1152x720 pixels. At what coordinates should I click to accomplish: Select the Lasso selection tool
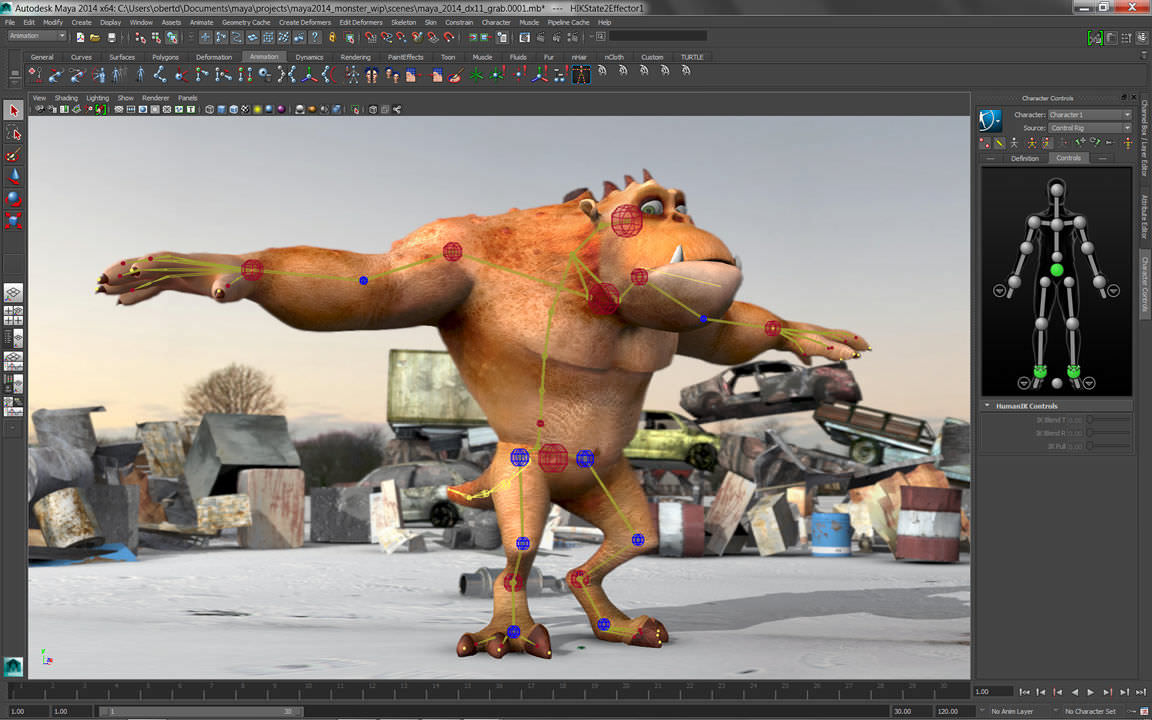coord(13,133)
